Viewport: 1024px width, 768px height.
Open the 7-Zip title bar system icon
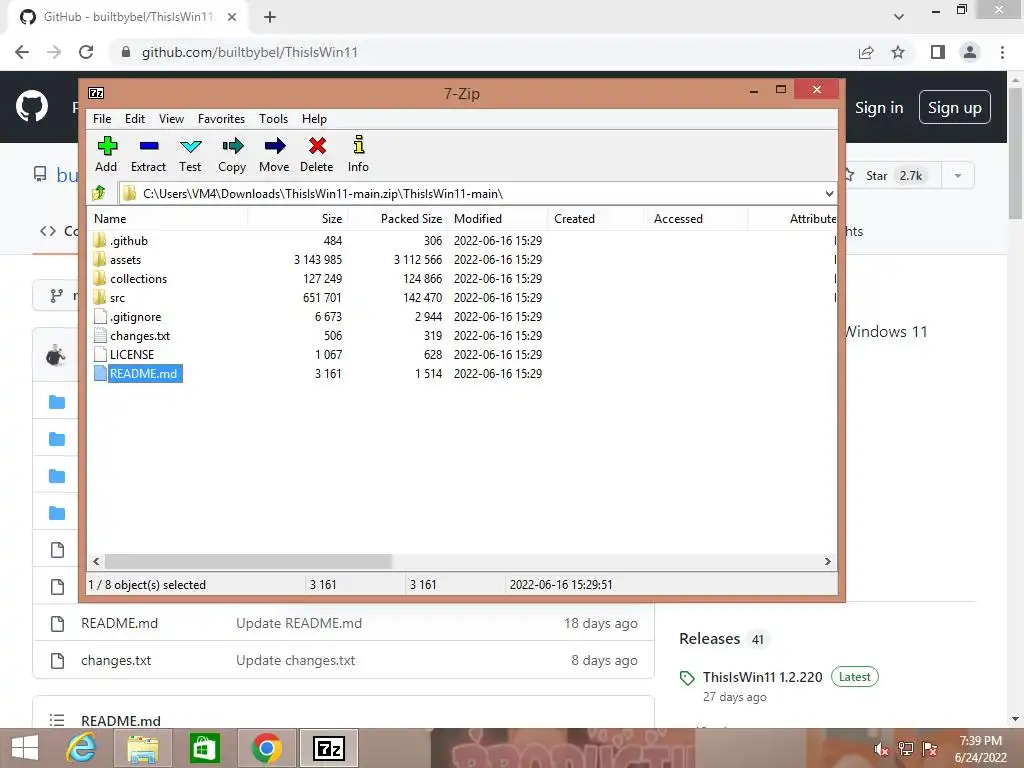[96, 93]
